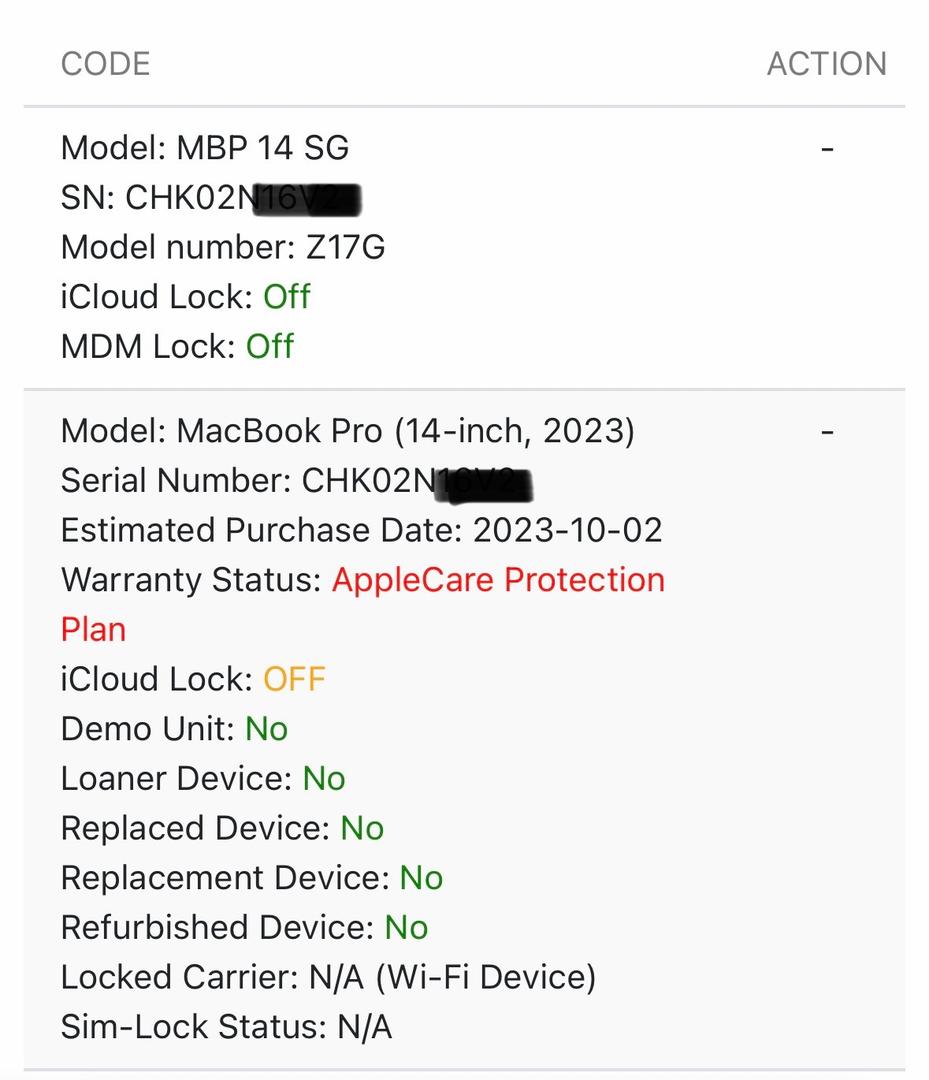
Task: Click the green iCloud Lock 'Off' status
Action: click(x=287, y=297)
